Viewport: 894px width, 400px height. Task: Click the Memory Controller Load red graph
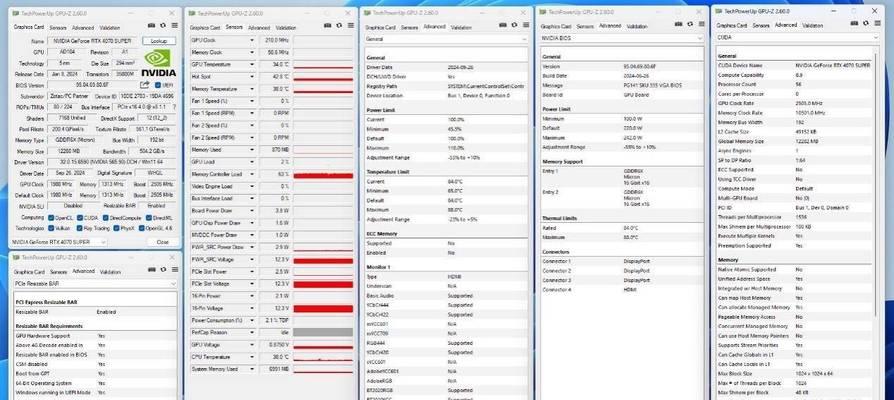[x=323, y=174]
